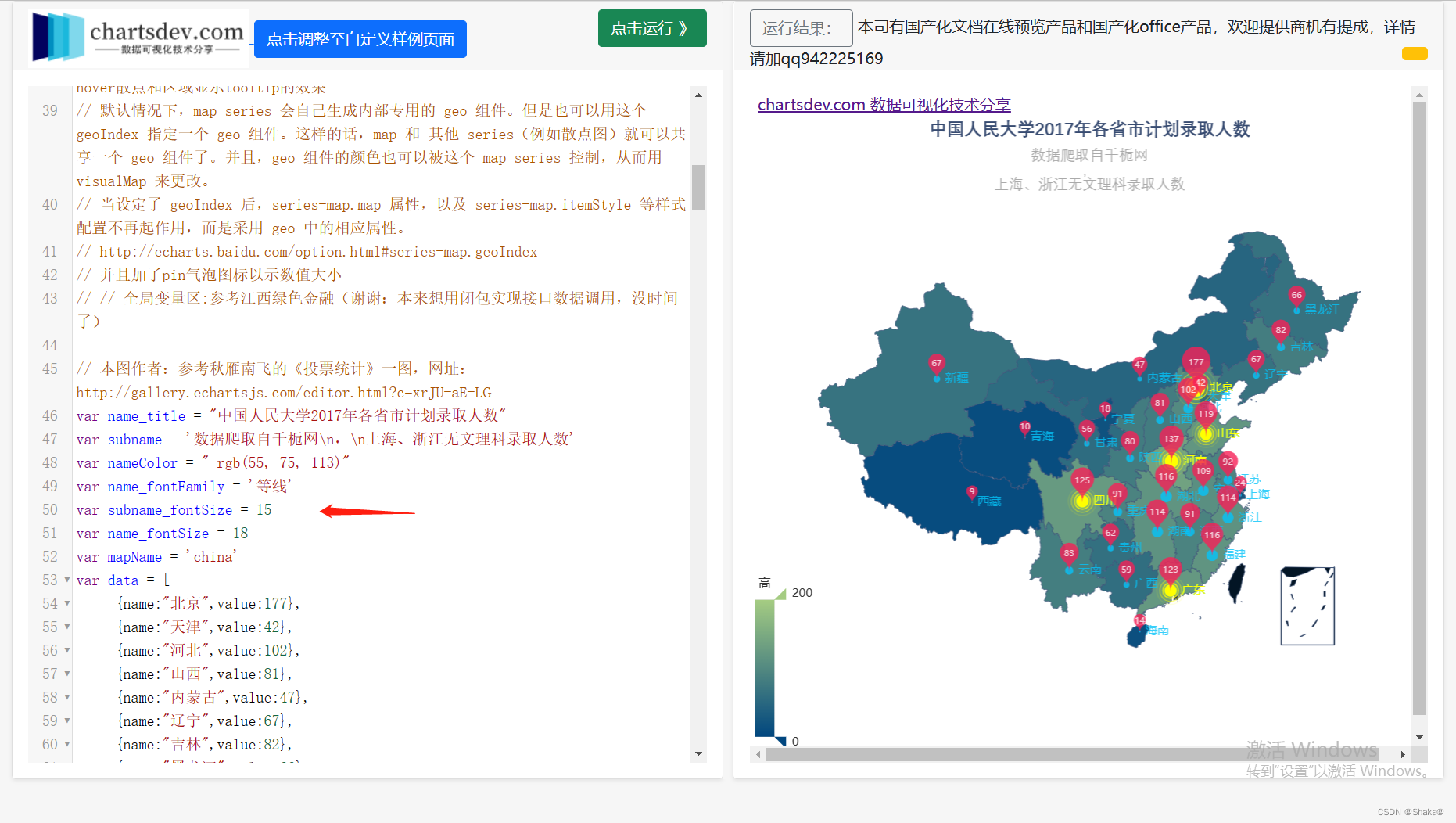Click the 83 pin marker on 云南
The width and height of the screenshot is (1456, 823).
pos(1069,554)
